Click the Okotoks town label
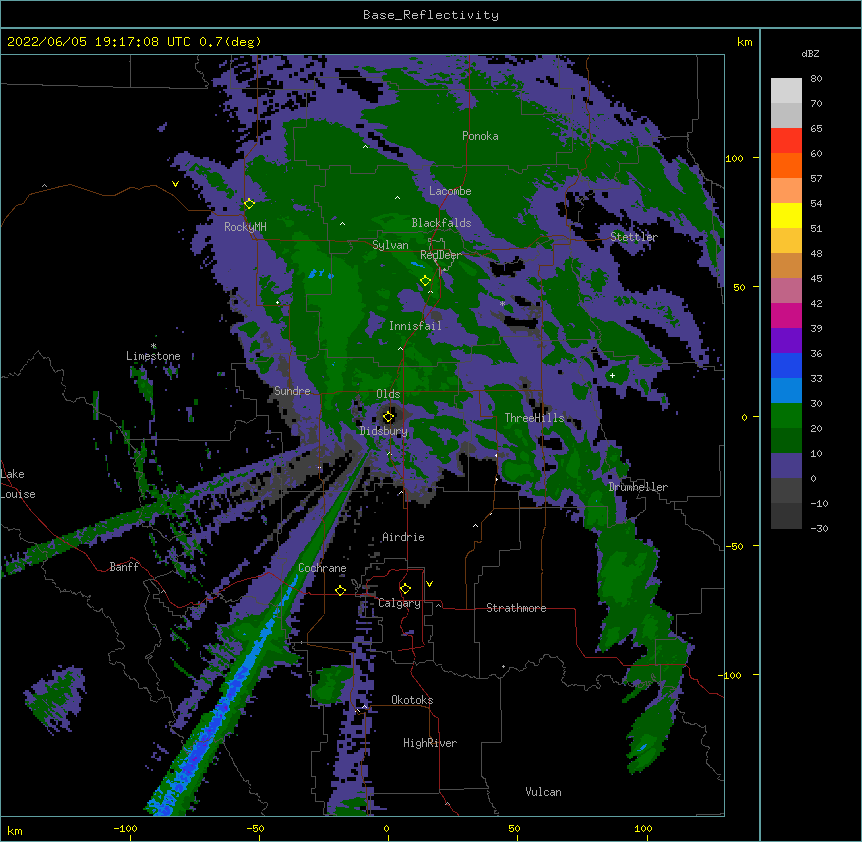 [412, 700]
